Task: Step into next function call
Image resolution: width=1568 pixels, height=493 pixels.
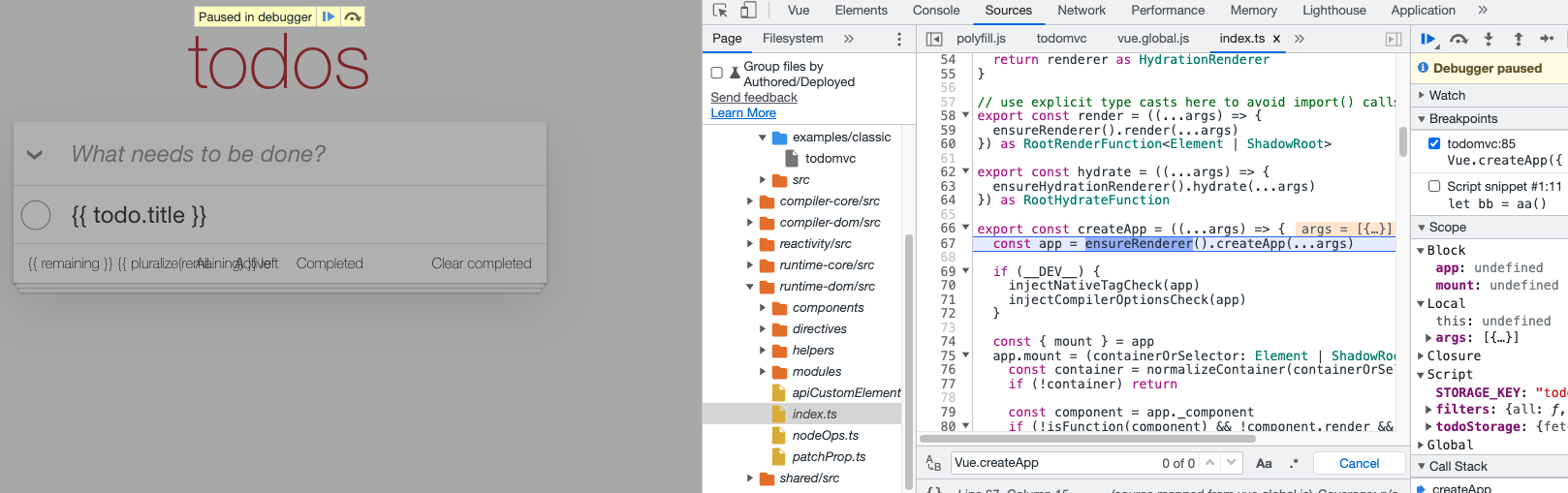Action: click(x=1489, y=39)
